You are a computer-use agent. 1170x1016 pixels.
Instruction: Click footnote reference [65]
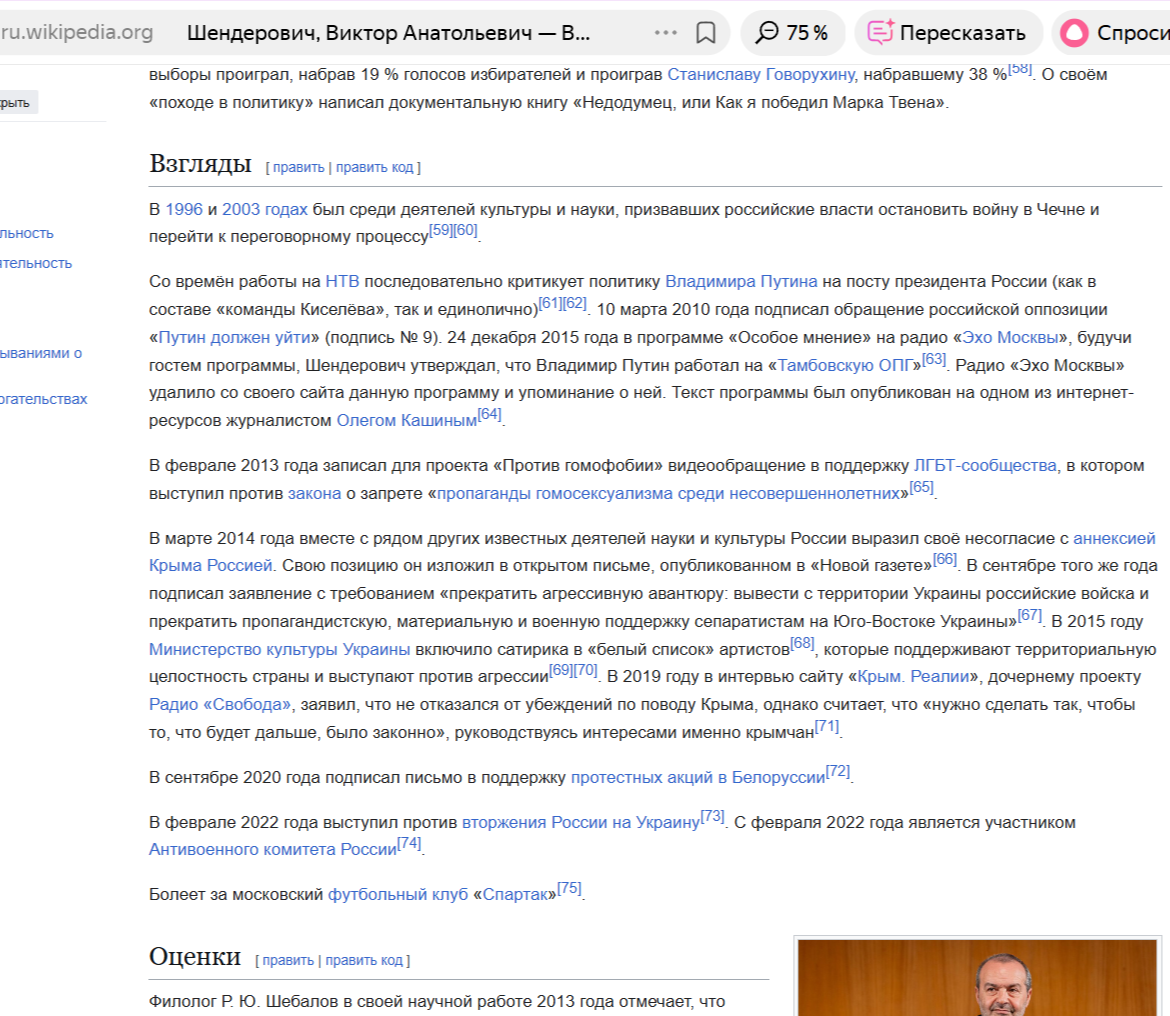pos(921,488)
